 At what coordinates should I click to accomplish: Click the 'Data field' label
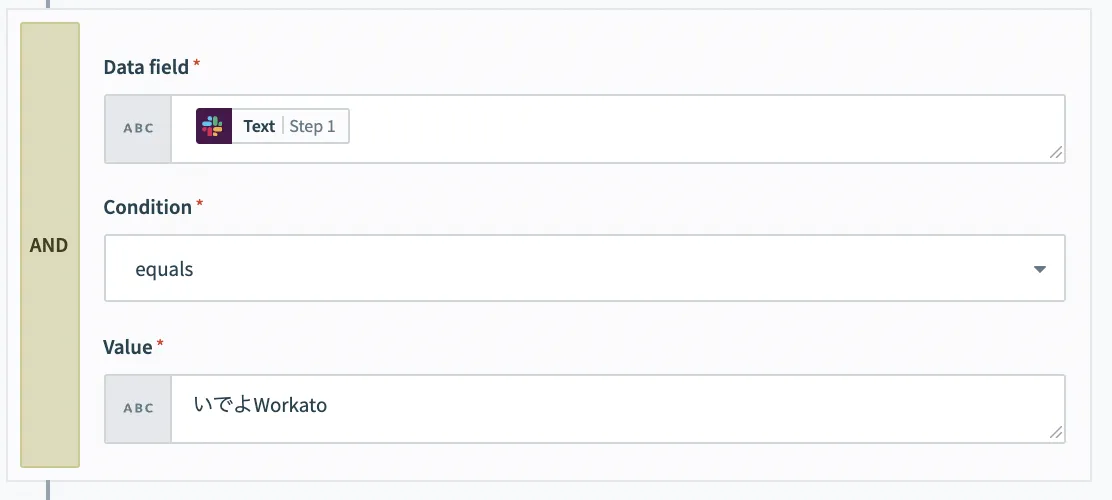146,67
